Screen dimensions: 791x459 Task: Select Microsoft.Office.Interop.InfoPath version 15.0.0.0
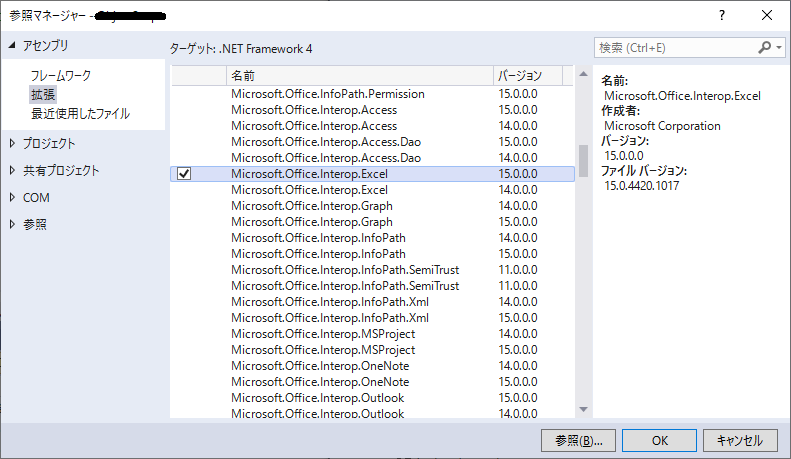pos(372,254)
